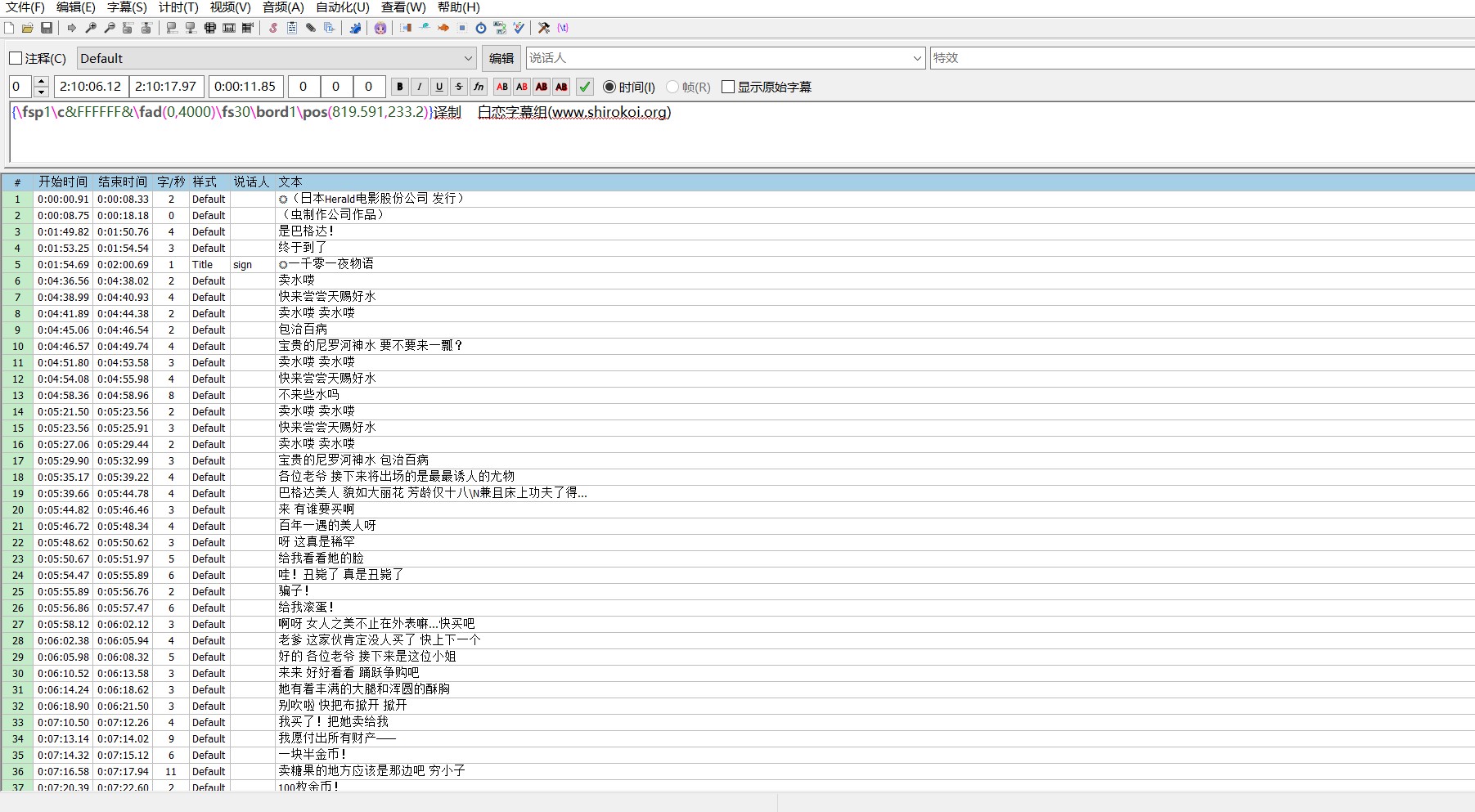Open the 编辑(E) menu
The height and width of the screenshot is (812, 1475).
click(76, 7)
